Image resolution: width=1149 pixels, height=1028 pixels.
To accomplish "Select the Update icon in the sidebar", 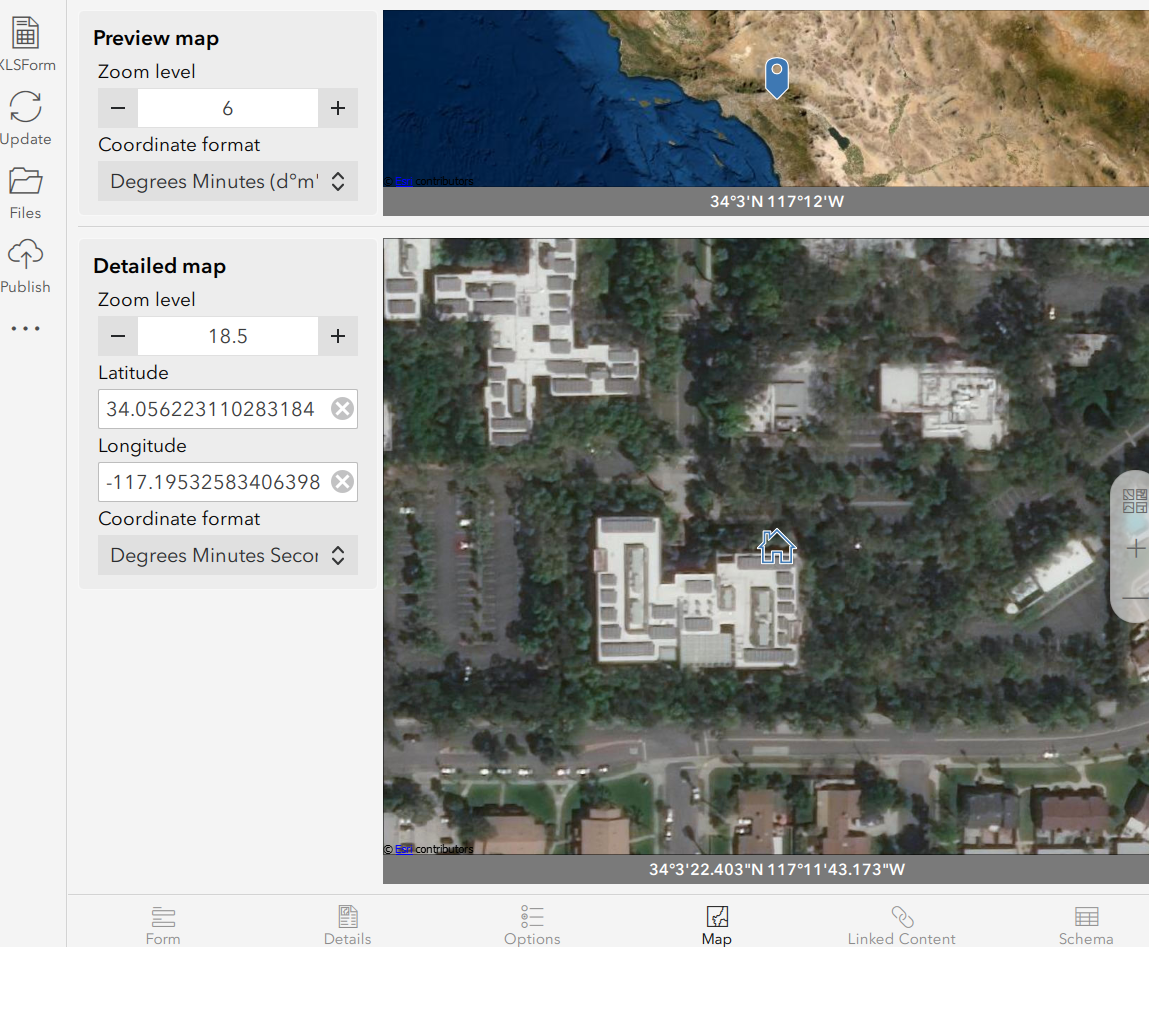I will [26, 105].
